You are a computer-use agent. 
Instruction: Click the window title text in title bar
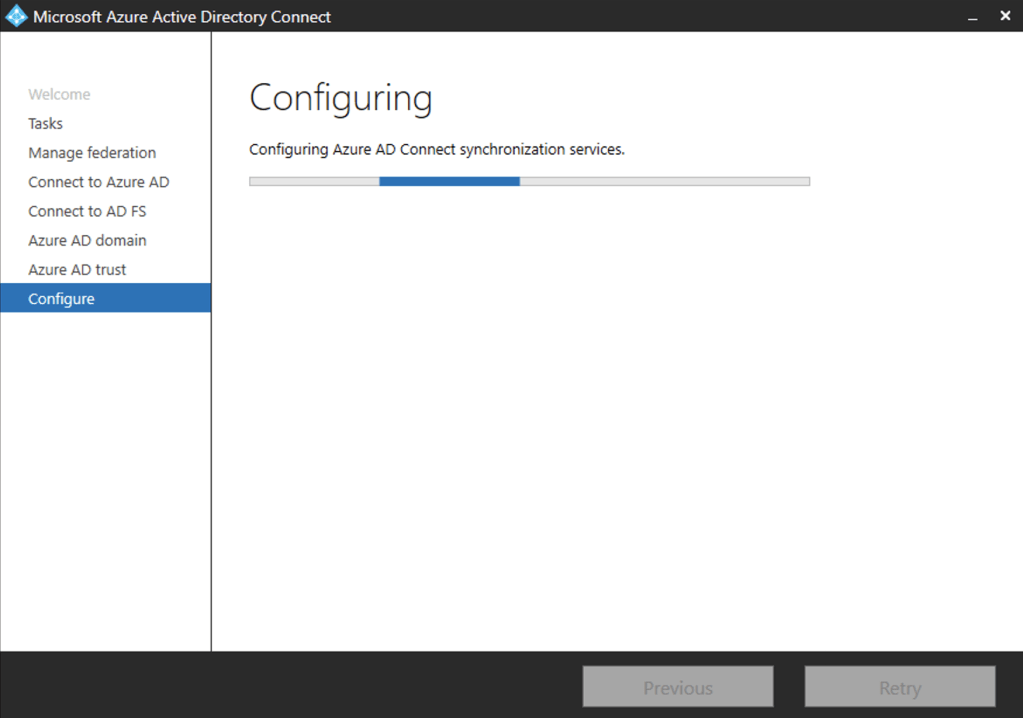[182, 17]
